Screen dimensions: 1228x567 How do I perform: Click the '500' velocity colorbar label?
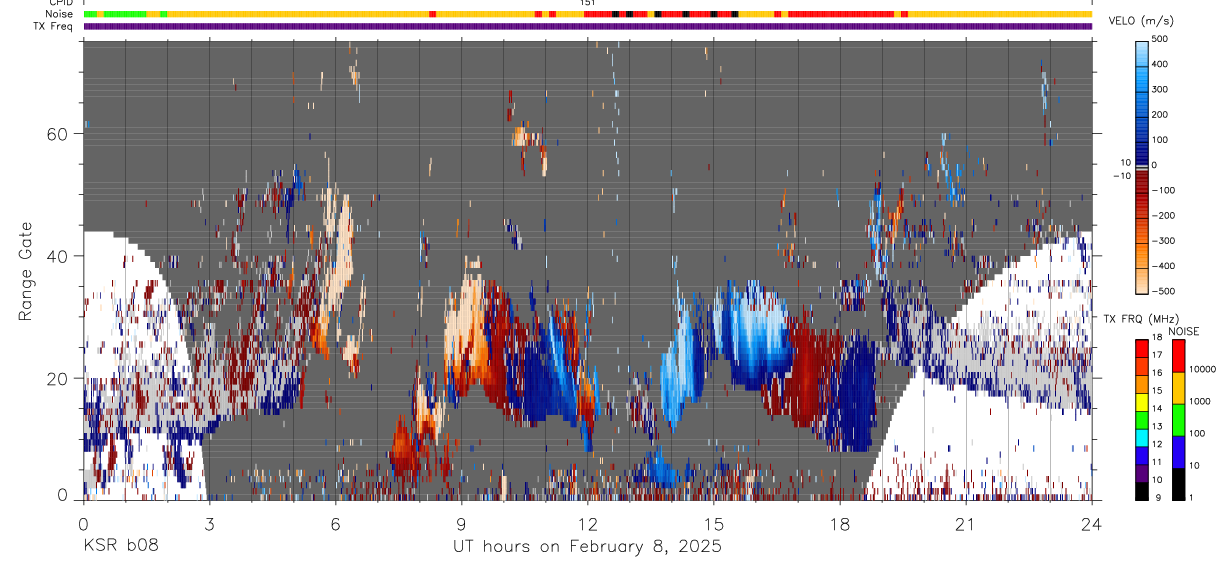tap(1160, 39)
